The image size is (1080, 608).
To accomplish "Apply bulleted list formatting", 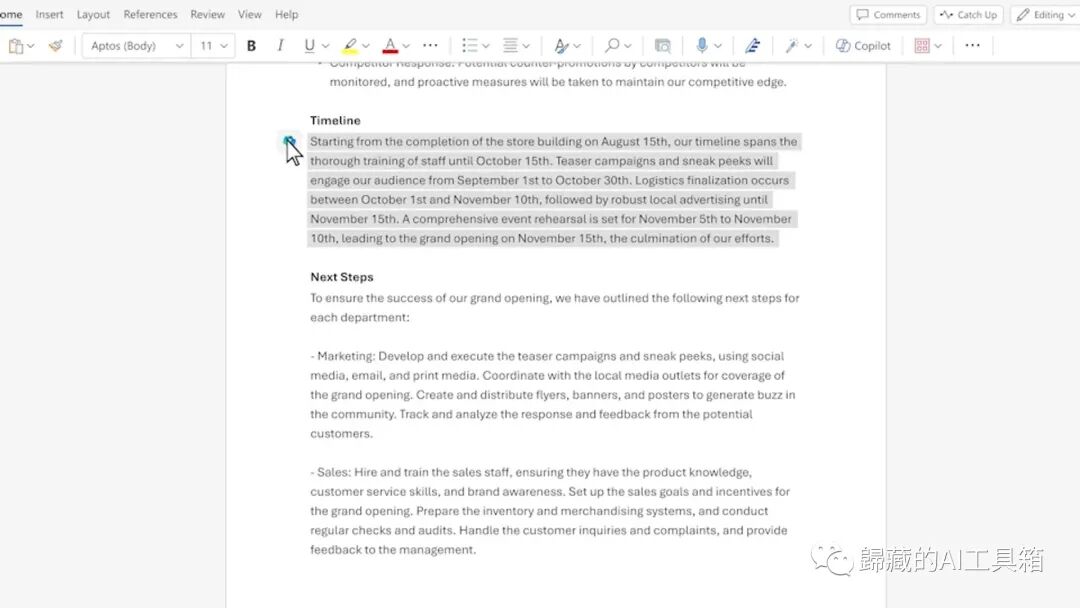I will (470, 46).
